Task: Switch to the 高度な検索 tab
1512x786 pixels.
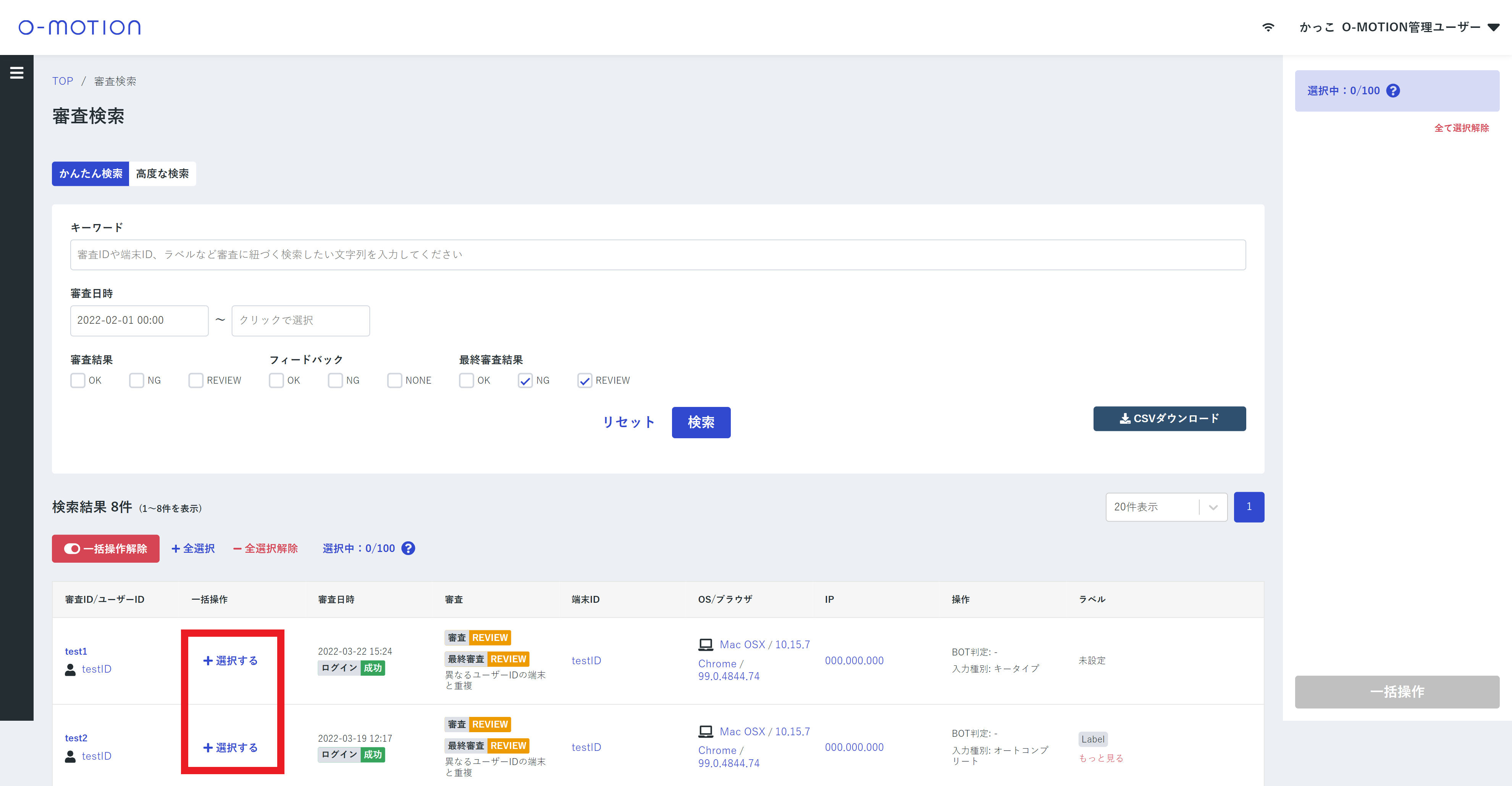Action: pyautogui.click(x=162, y=174)
